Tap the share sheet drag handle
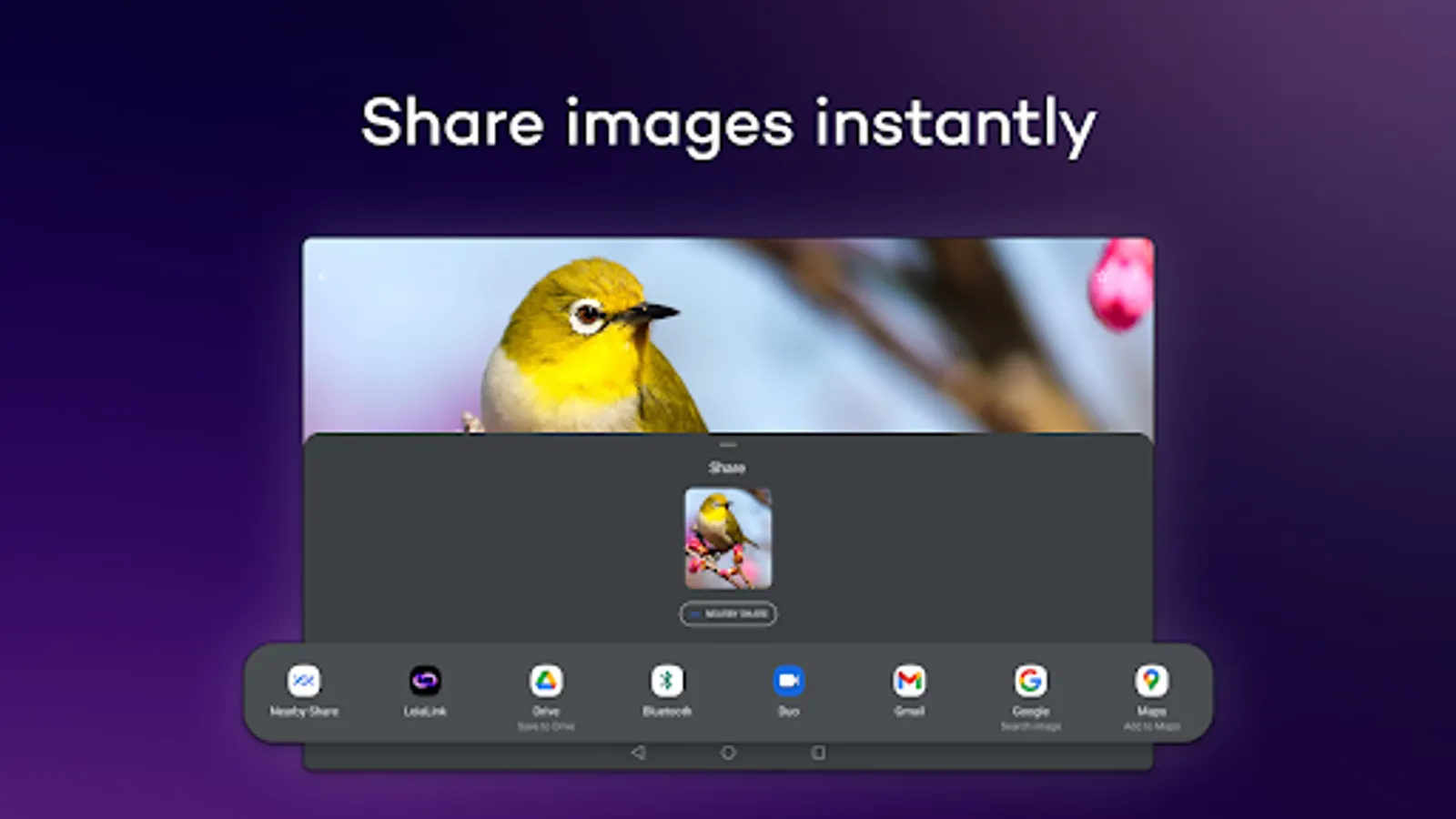This screenshot has width=1456, height=819. pyautogui.click(x=728, y=445)
